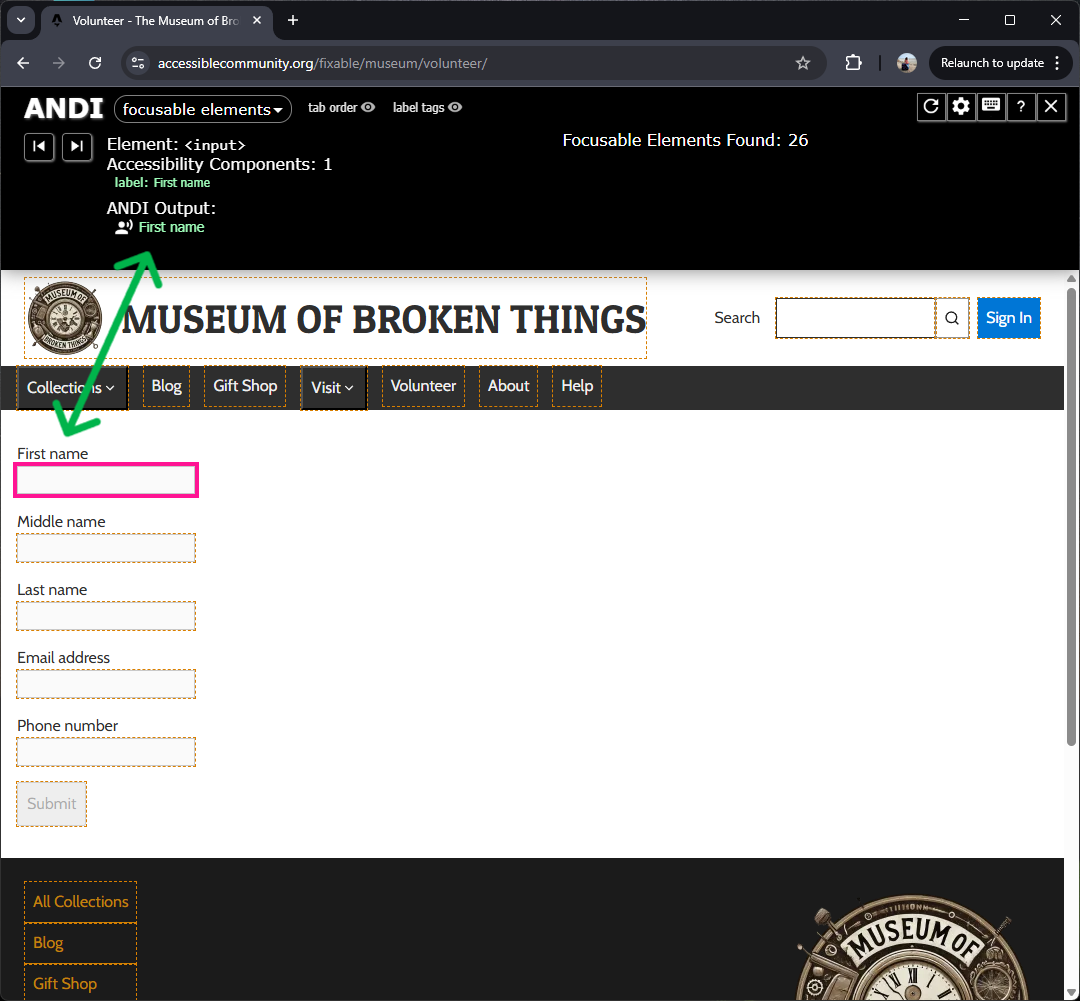Open a new browser tab
The image size is (1080, 1001).
click(293, 21)
